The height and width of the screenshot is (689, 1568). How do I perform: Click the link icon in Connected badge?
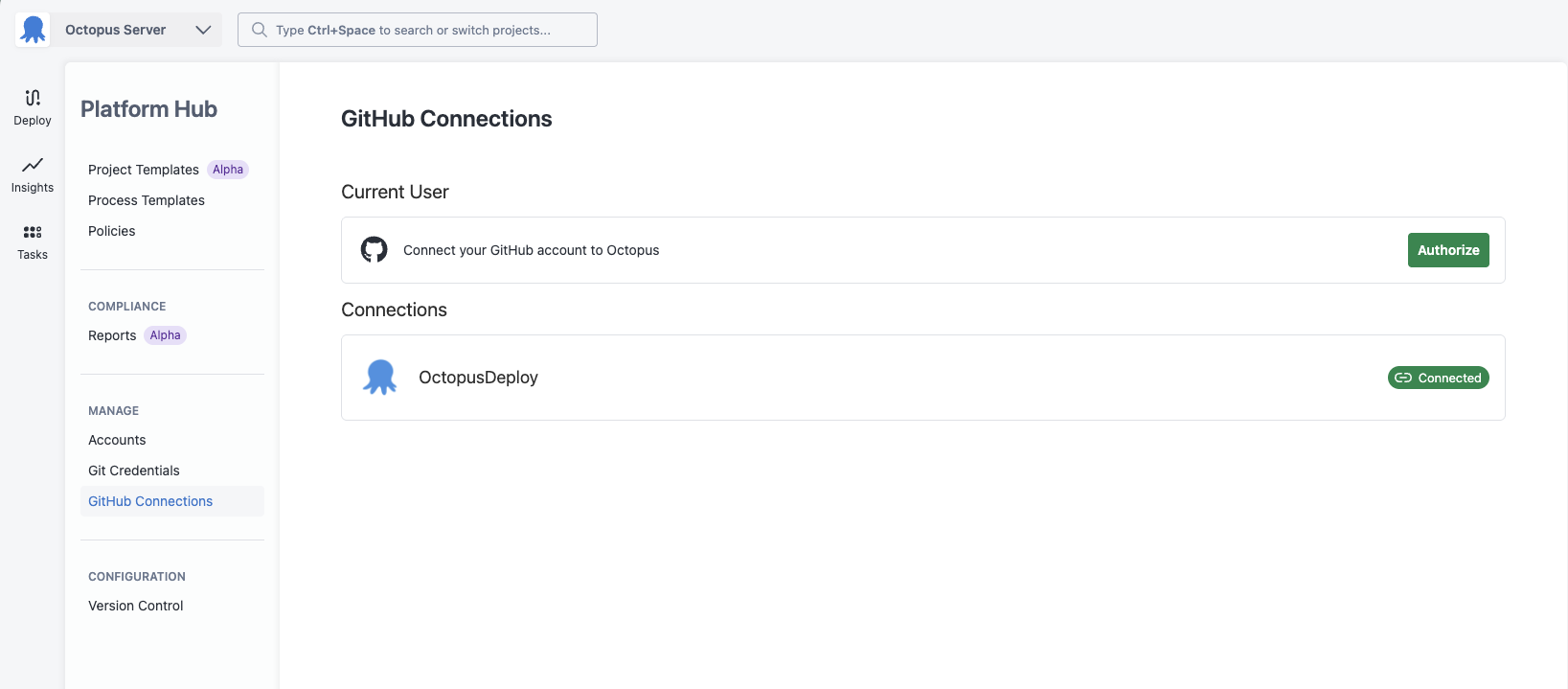click(1403, 378)
